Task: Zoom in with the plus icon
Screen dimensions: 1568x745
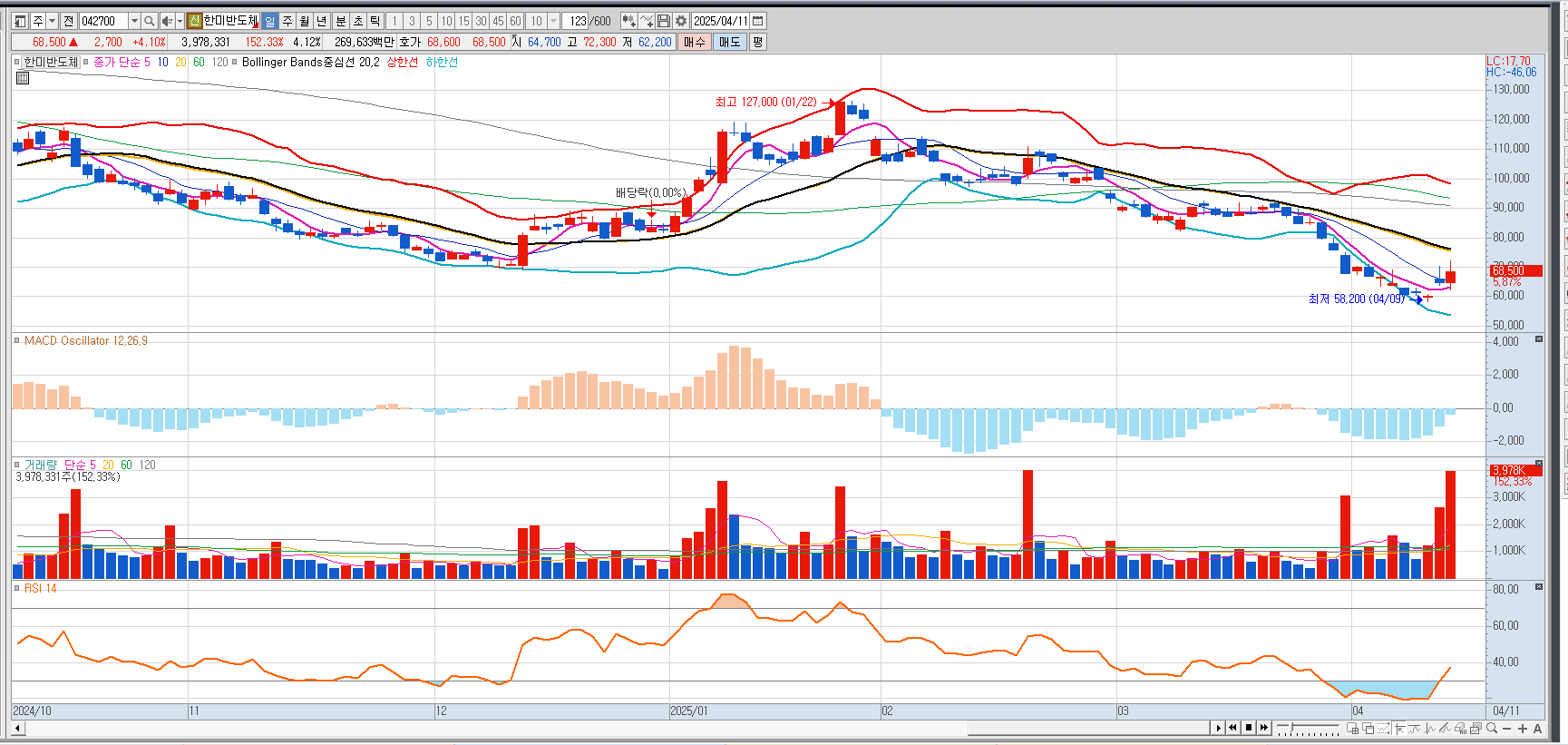Action: coord(1523,729)
